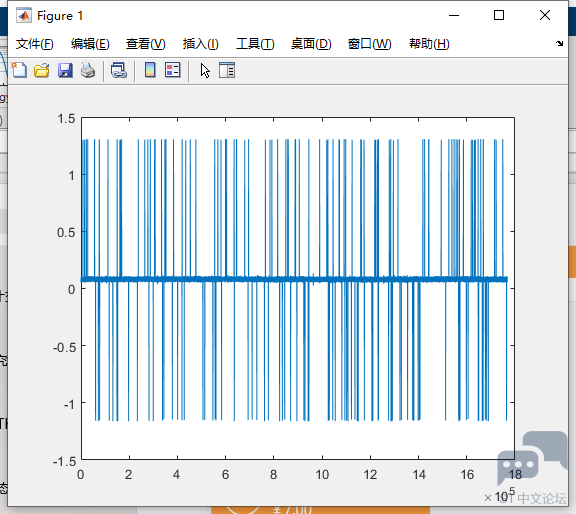Open a file with the folder icon
This screenshot has height=514, width=576.
(x=42, y=70)
